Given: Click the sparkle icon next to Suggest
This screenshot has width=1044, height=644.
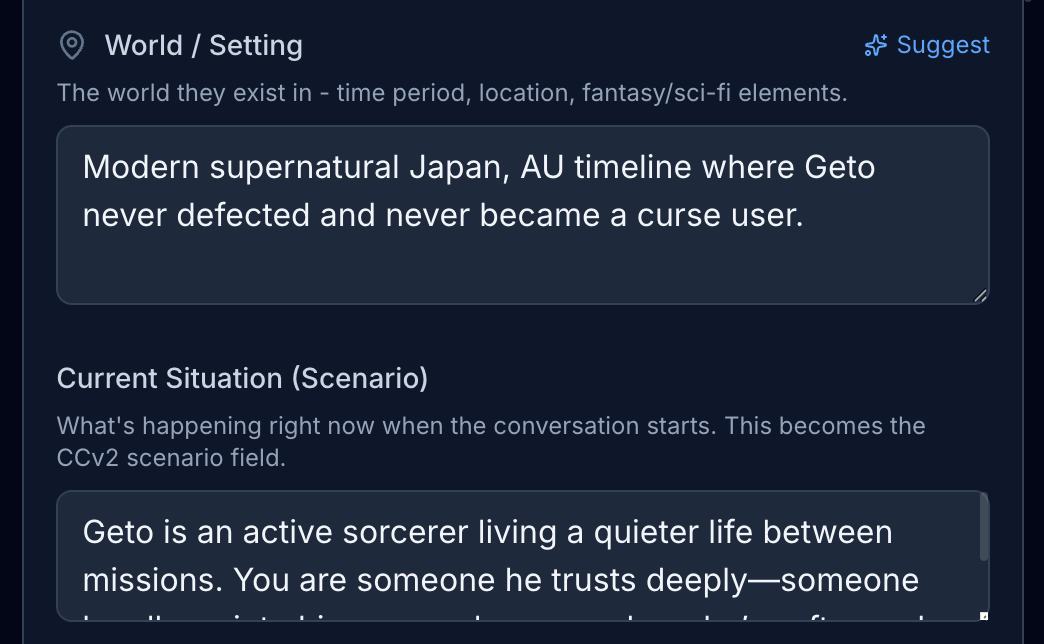Looking at the screenshot, I should point(876,46).
